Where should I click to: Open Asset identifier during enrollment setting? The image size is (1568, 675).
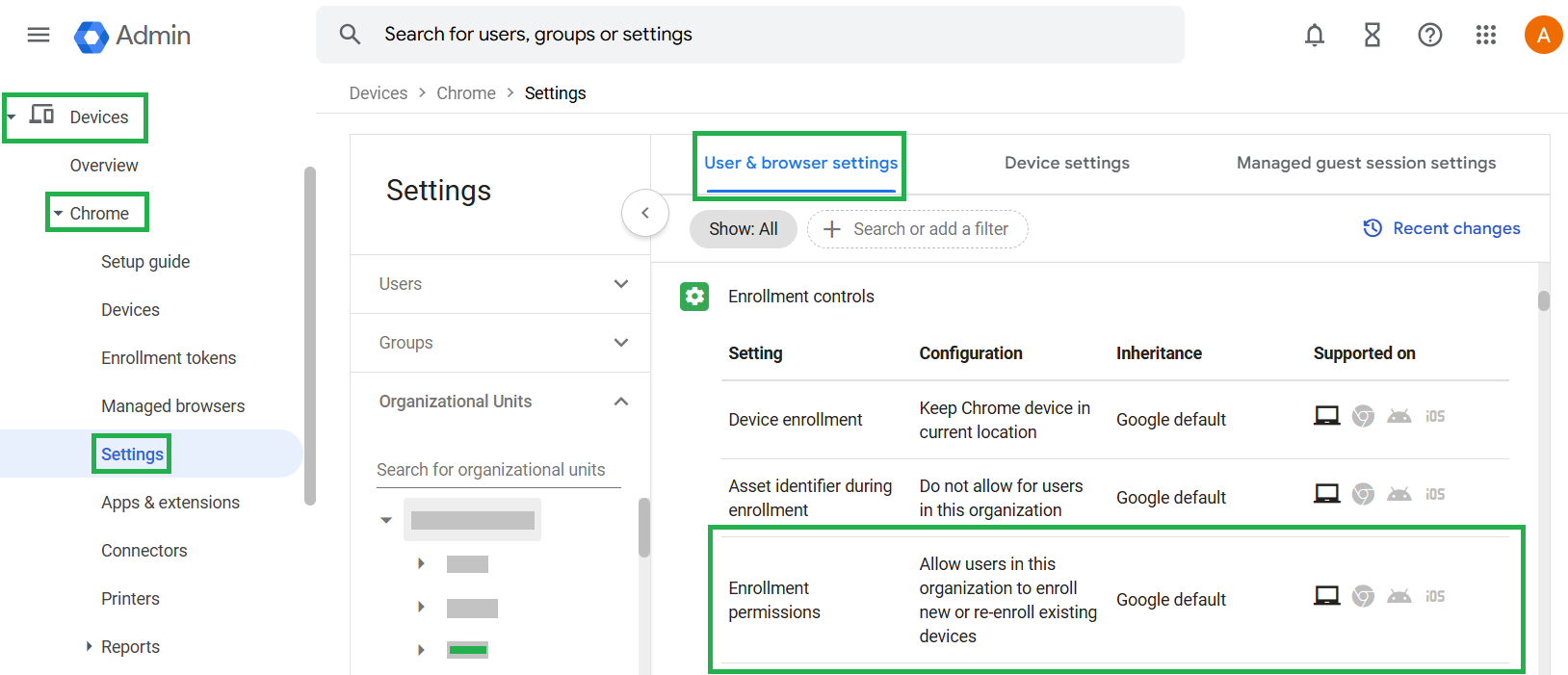tap(811, 498)
